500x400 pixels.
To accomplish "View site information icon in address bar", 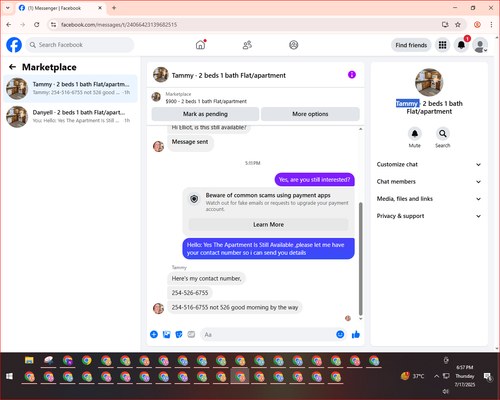I will pyautogui.click(x=54, y=24).
